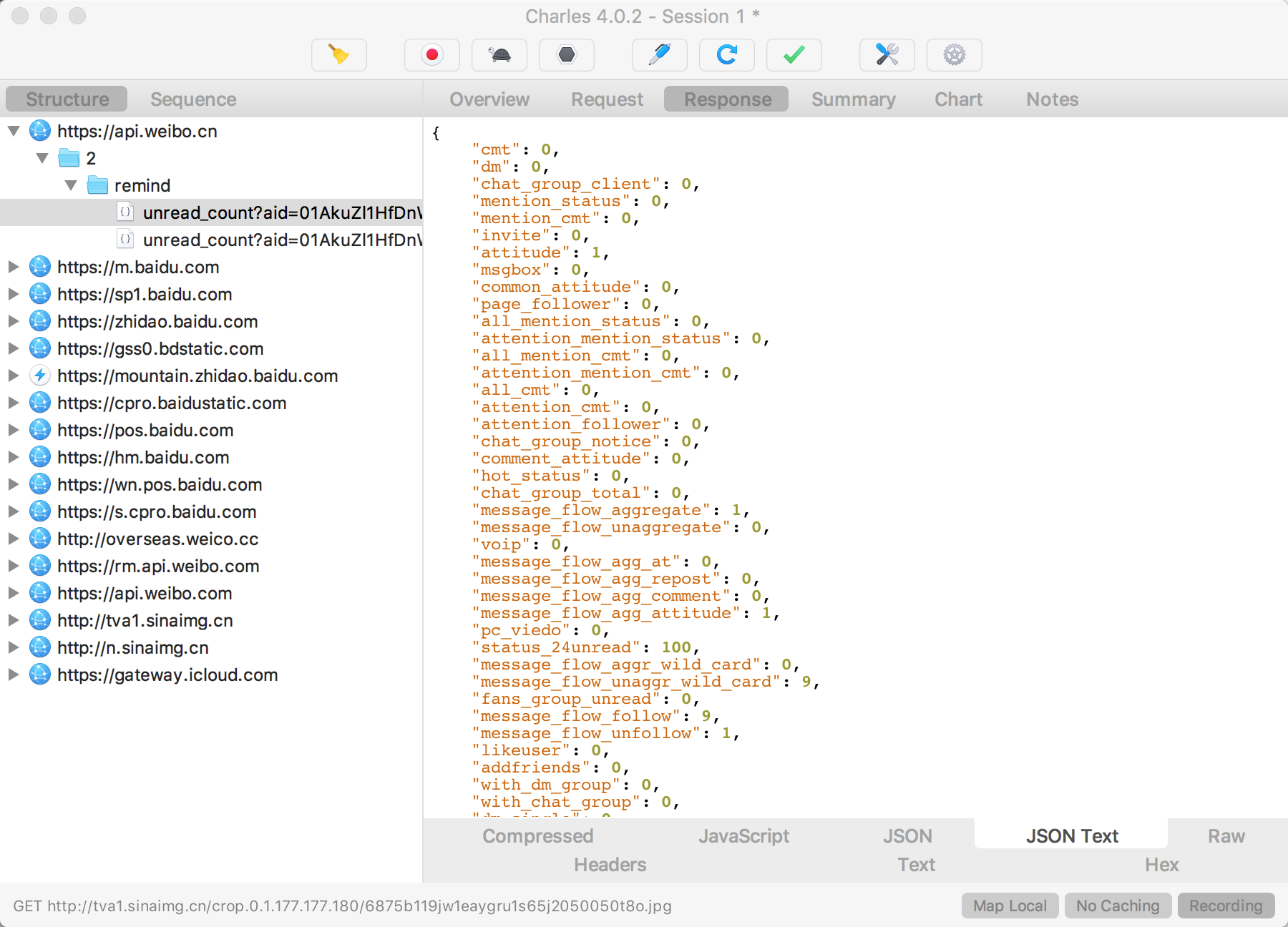
Task: Click the globe icon for http://overseas.weico.cc
Action: click(40, 539)
